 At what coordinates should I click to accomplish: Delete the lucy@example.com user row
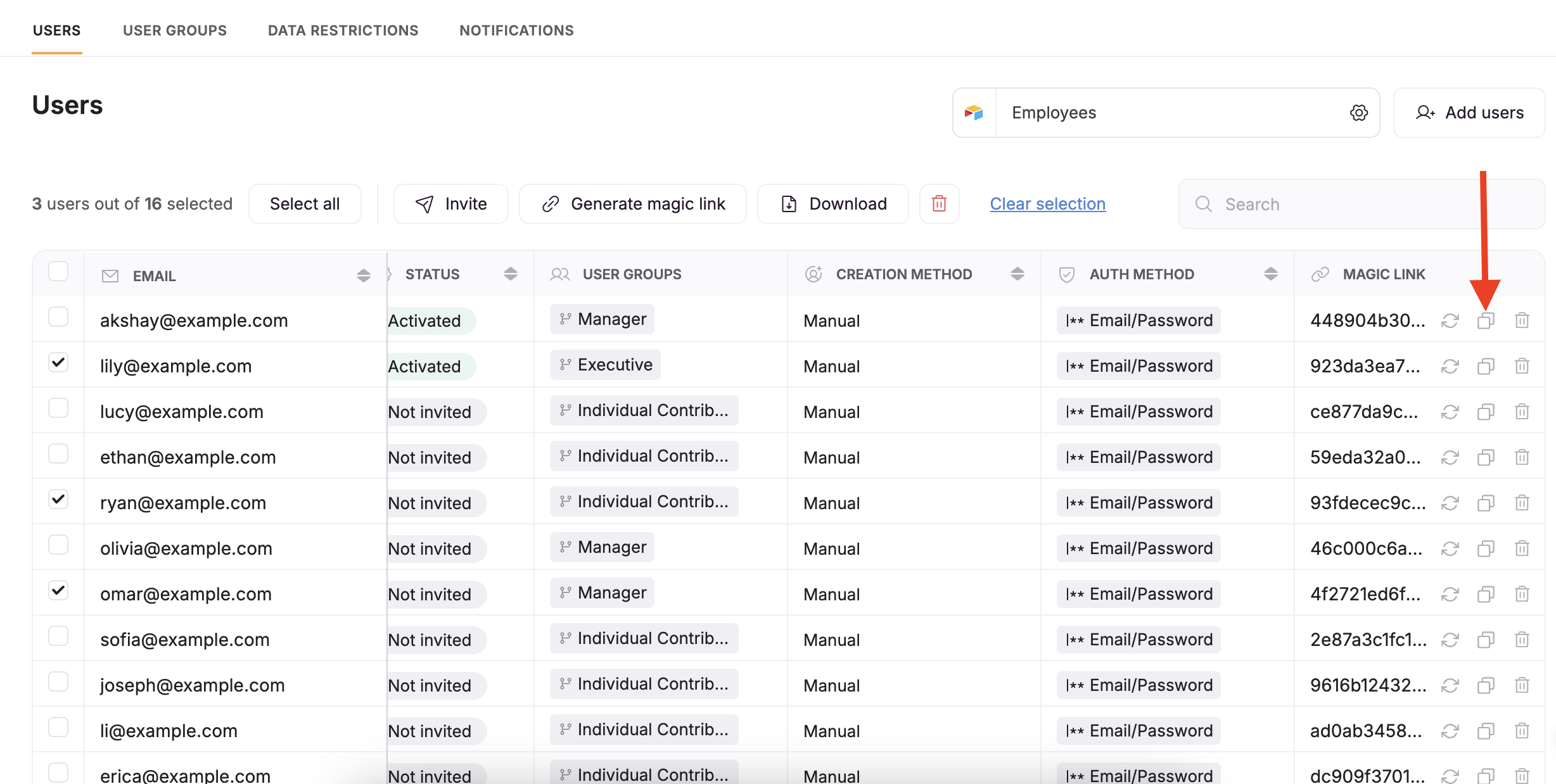pyautogui.click(x=1522, y=412)
